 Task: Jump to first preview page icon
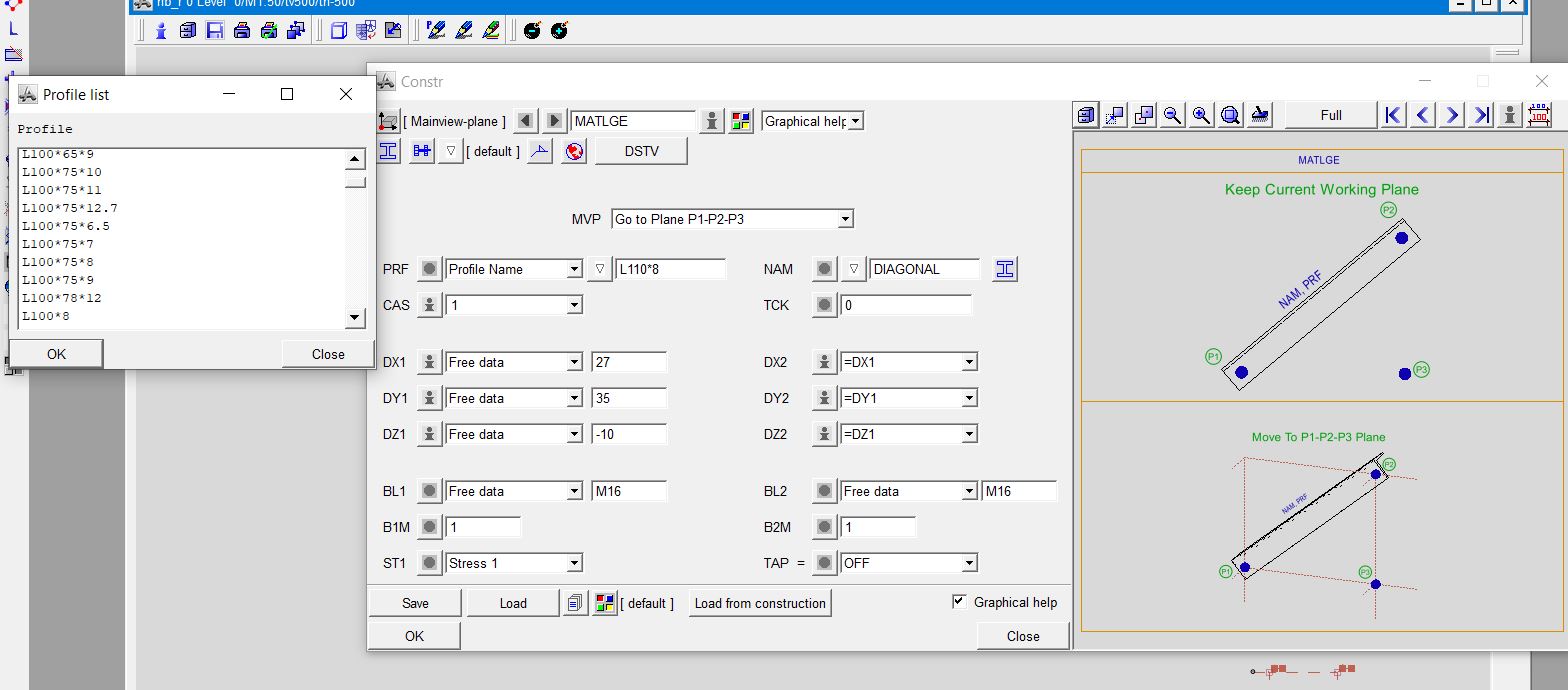(x=1393, y=115)
